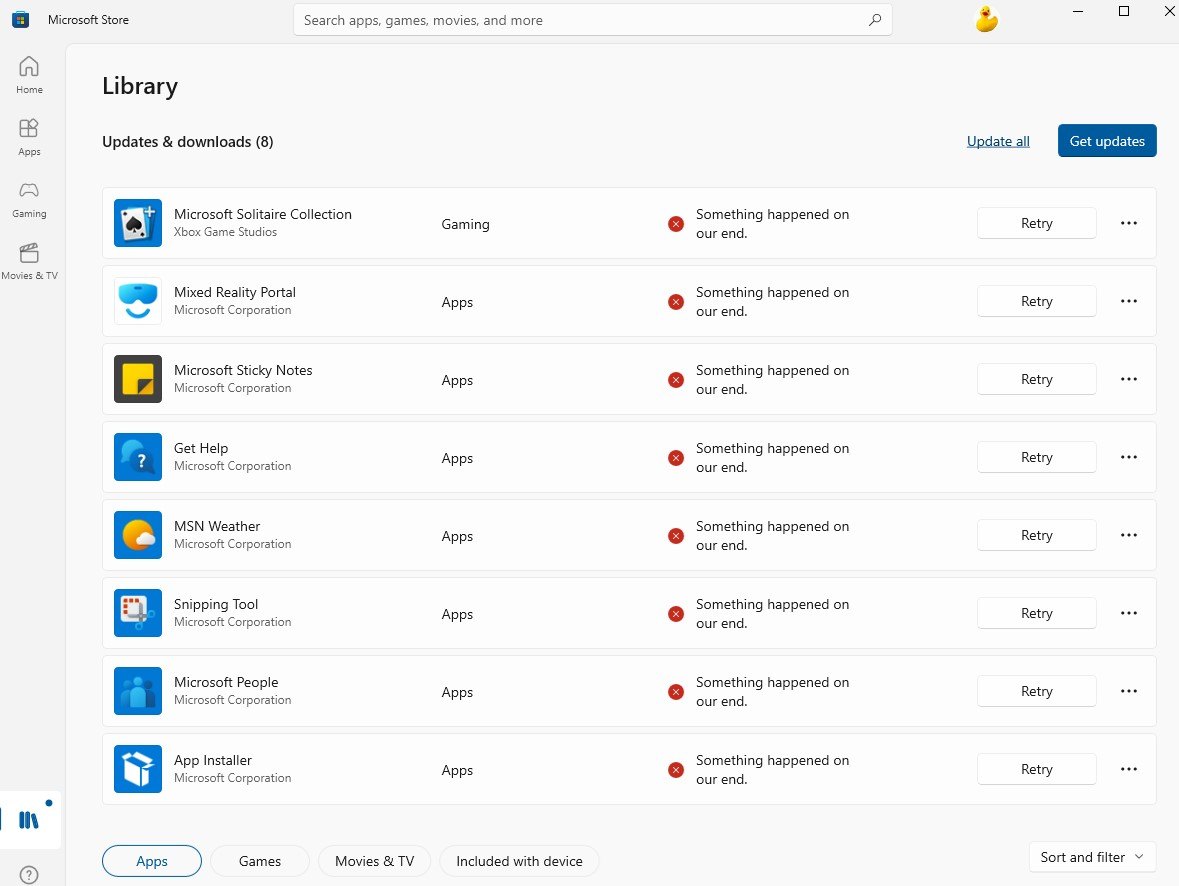Open more options for Mixed Reality Portal
The image size is (1179, 886).
[1129, 301]
